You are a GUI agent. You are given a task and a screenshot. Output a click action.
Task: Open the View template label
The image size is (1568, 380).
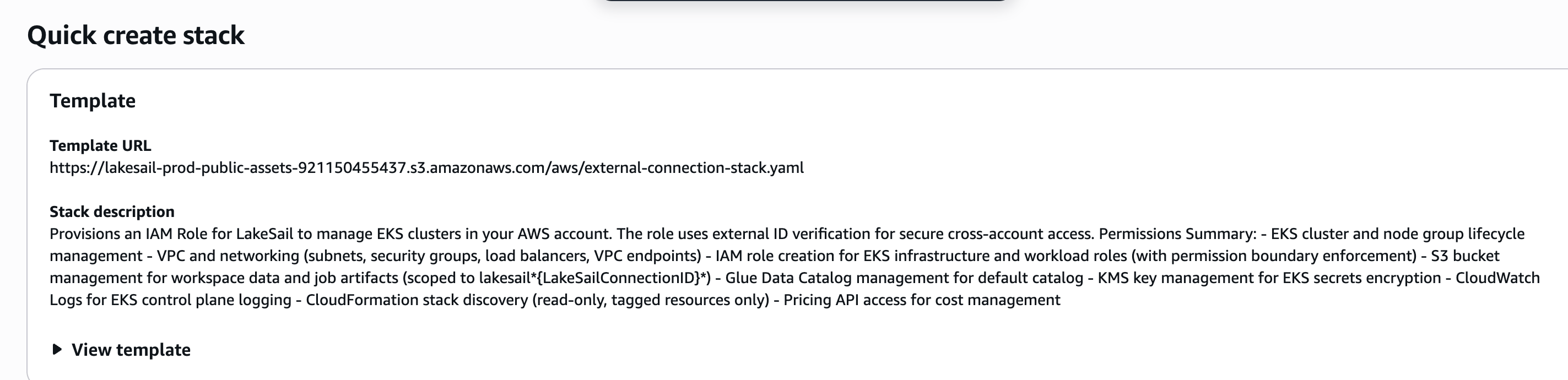tap(131, 350)
